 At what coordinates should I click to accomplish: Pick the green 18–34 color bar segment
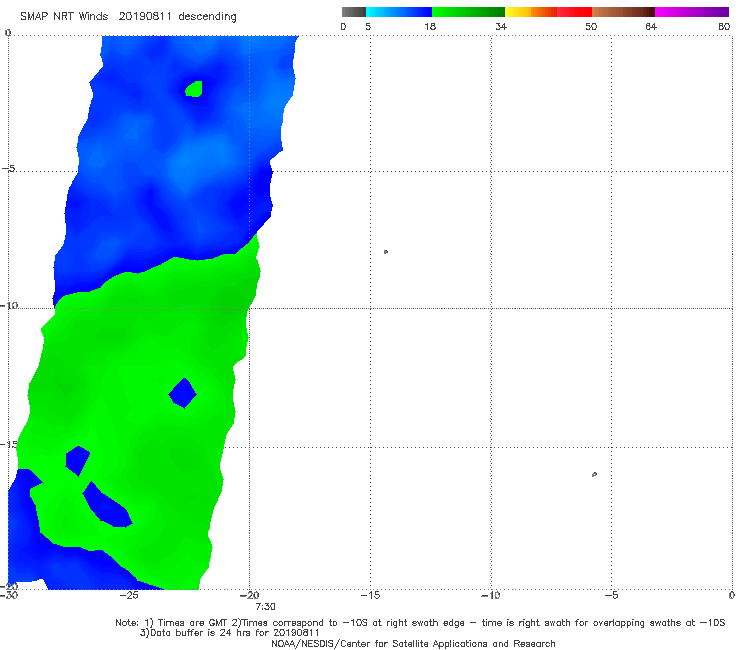pos(468,12)
